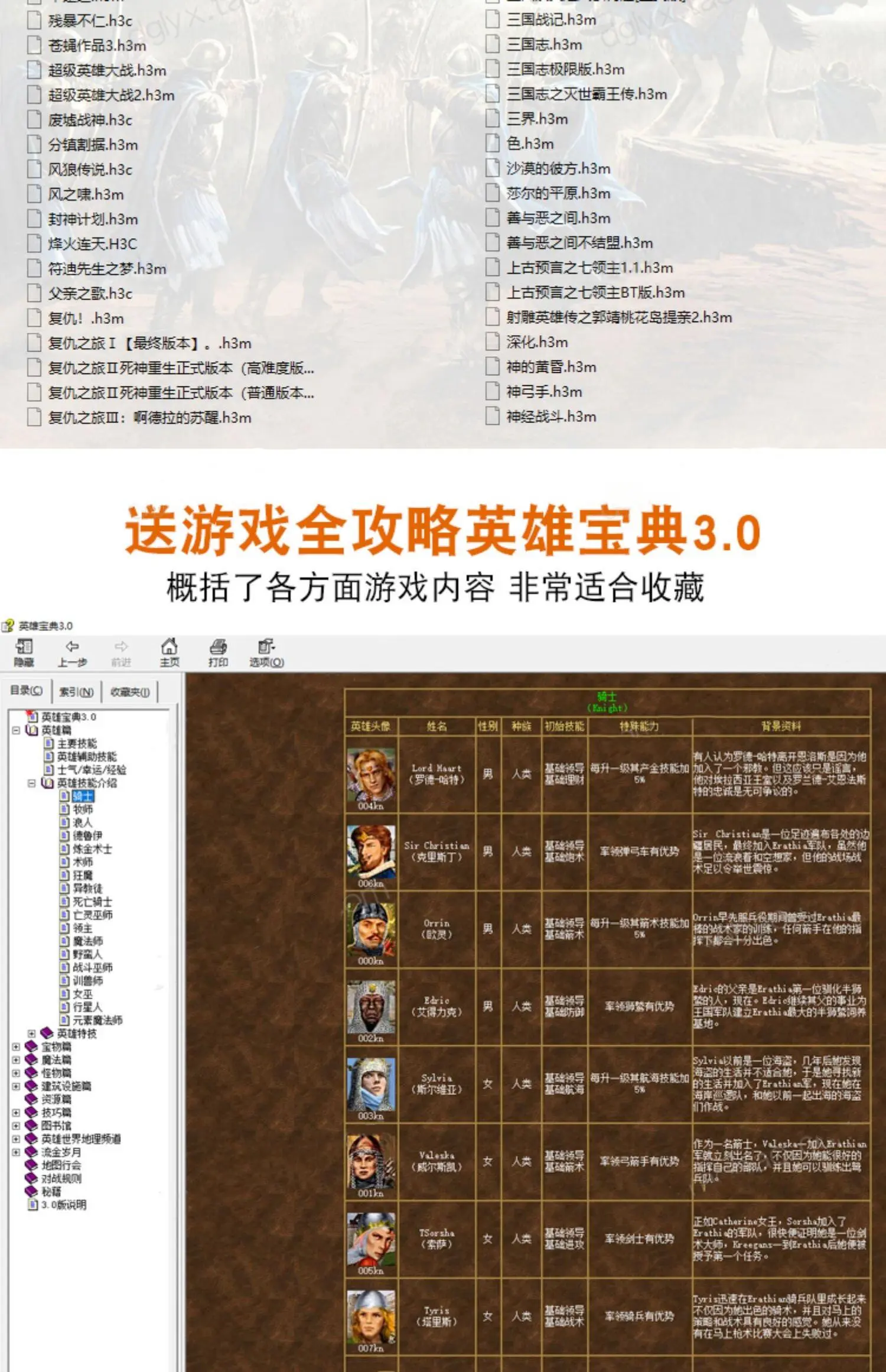
Task: Select the 炼金术士 tree item
Action: tap(92, 849)
